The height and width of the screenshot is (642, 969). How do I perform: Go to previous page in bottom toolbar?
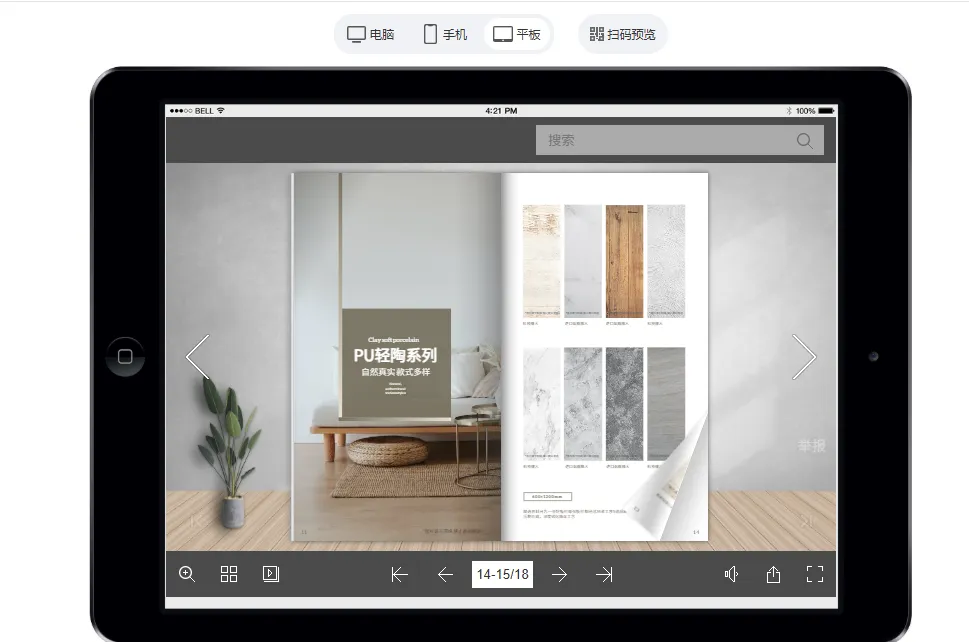[x=446, y=574]
